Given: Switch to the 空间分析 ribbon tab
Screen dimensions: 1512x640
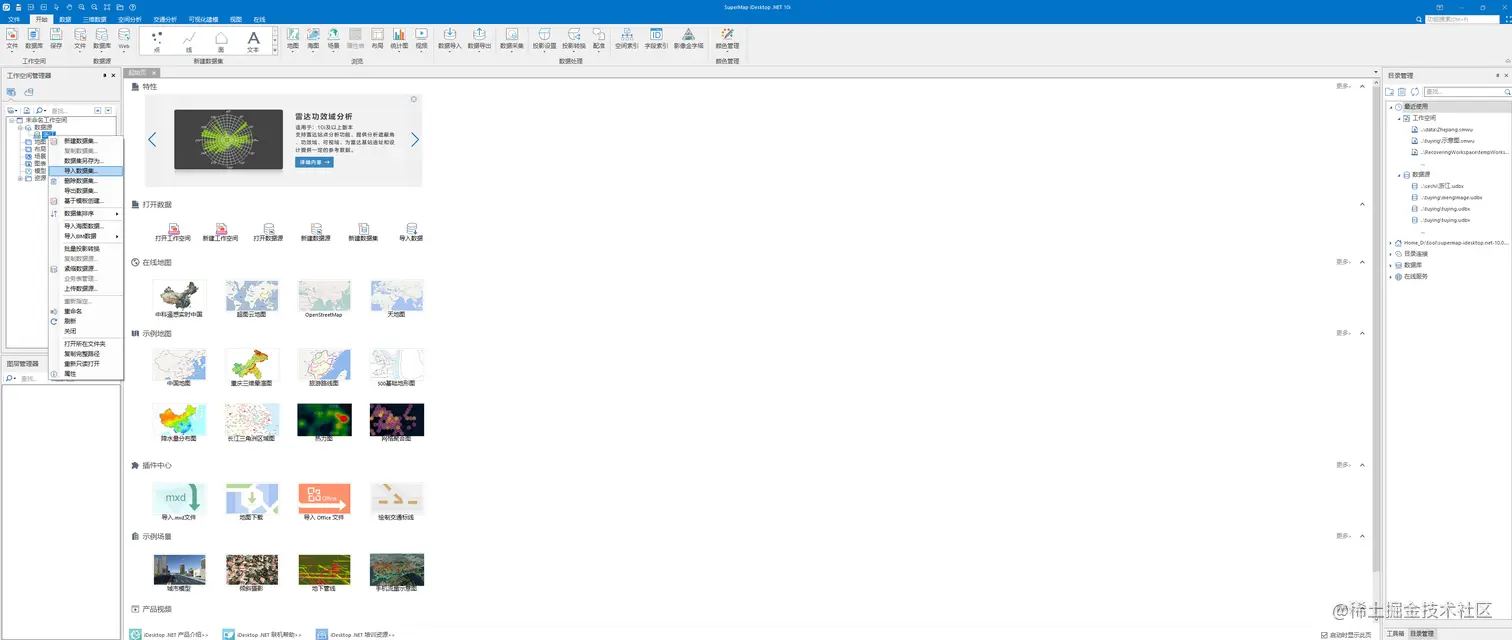Looking at the screenshot, I should pos(130,19).
